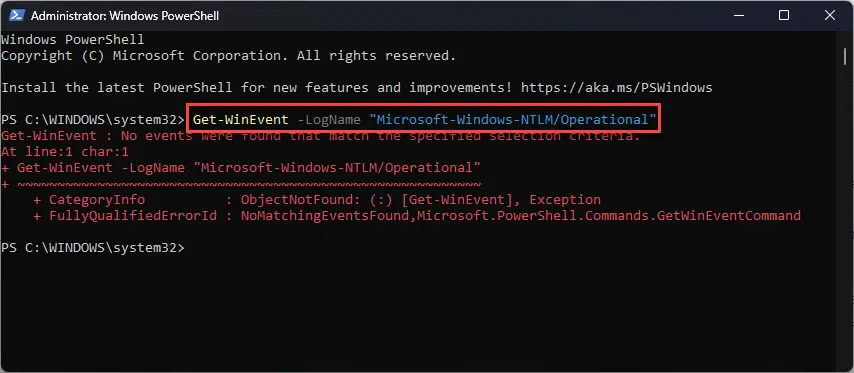Close the Administrator PowerShell window
The height and width of the screenshot is (373, 854).
(829, 15)
